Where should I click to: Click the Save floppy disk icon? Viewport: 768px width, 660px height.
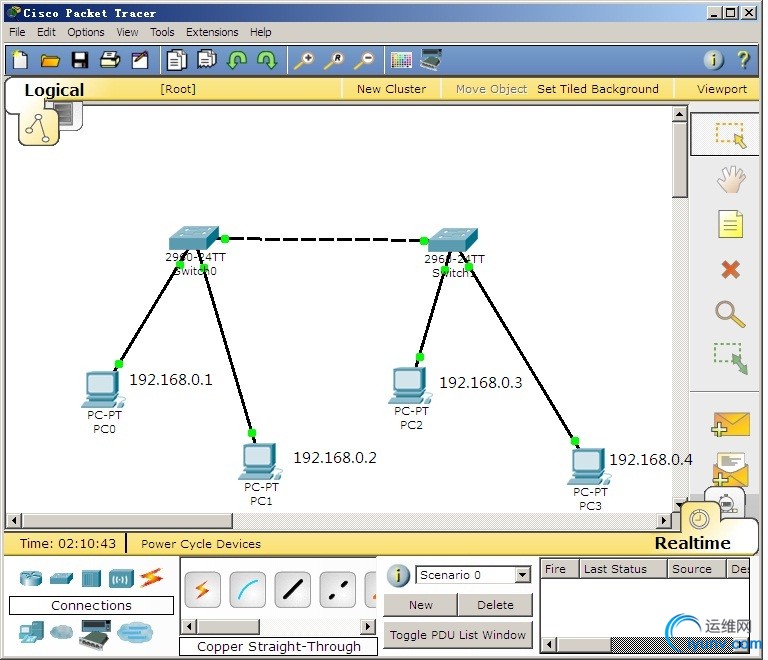pyautogui.click(x=80, y=60)
